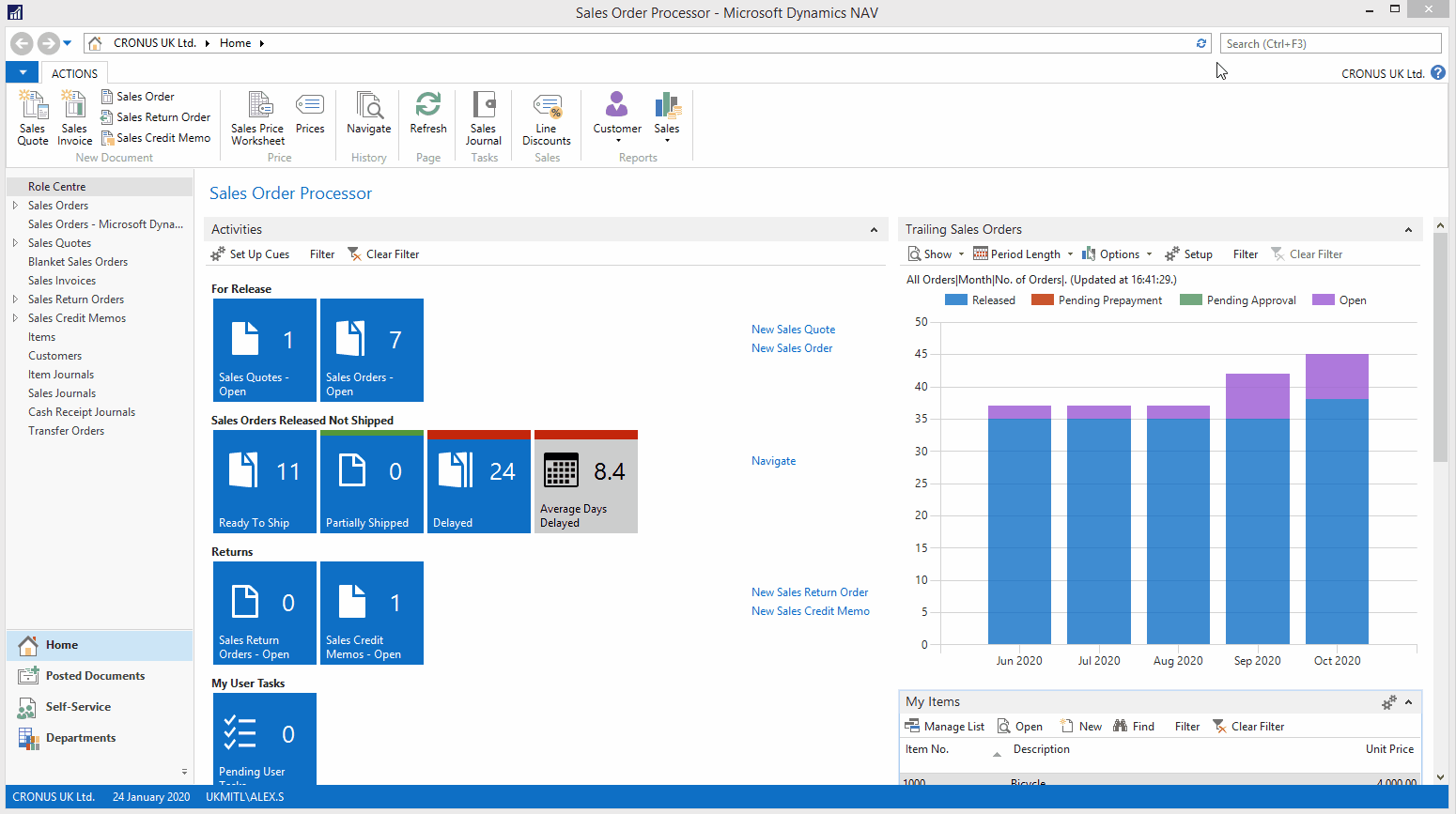Go back with the navigation arrow
The image size is (1456, 814).
22,43
